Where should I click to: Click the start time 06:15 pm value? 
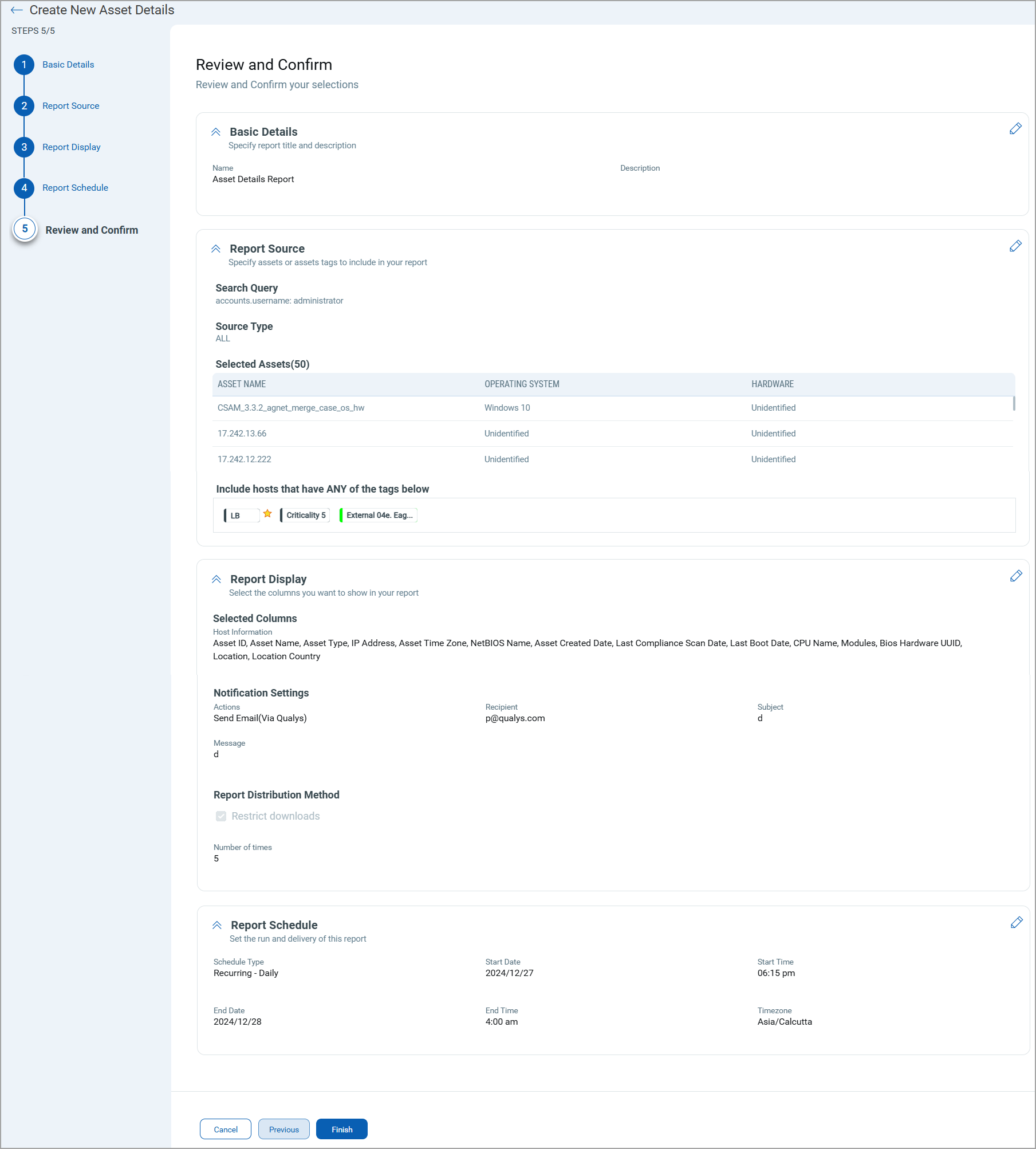click(776, 973)
